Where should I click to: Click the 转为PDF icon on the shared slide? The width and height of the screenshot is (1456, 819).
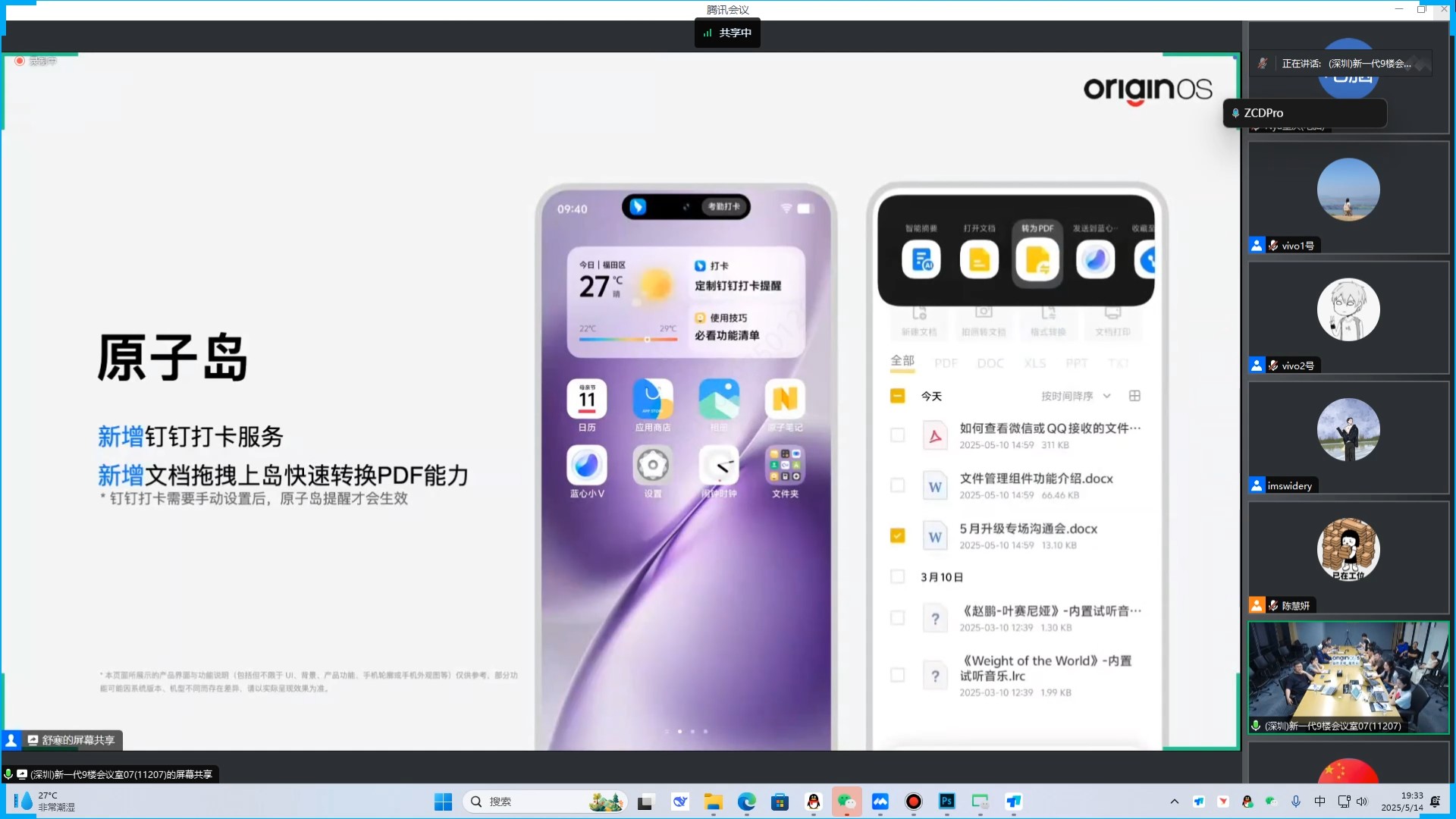[x=1037, y=260]
